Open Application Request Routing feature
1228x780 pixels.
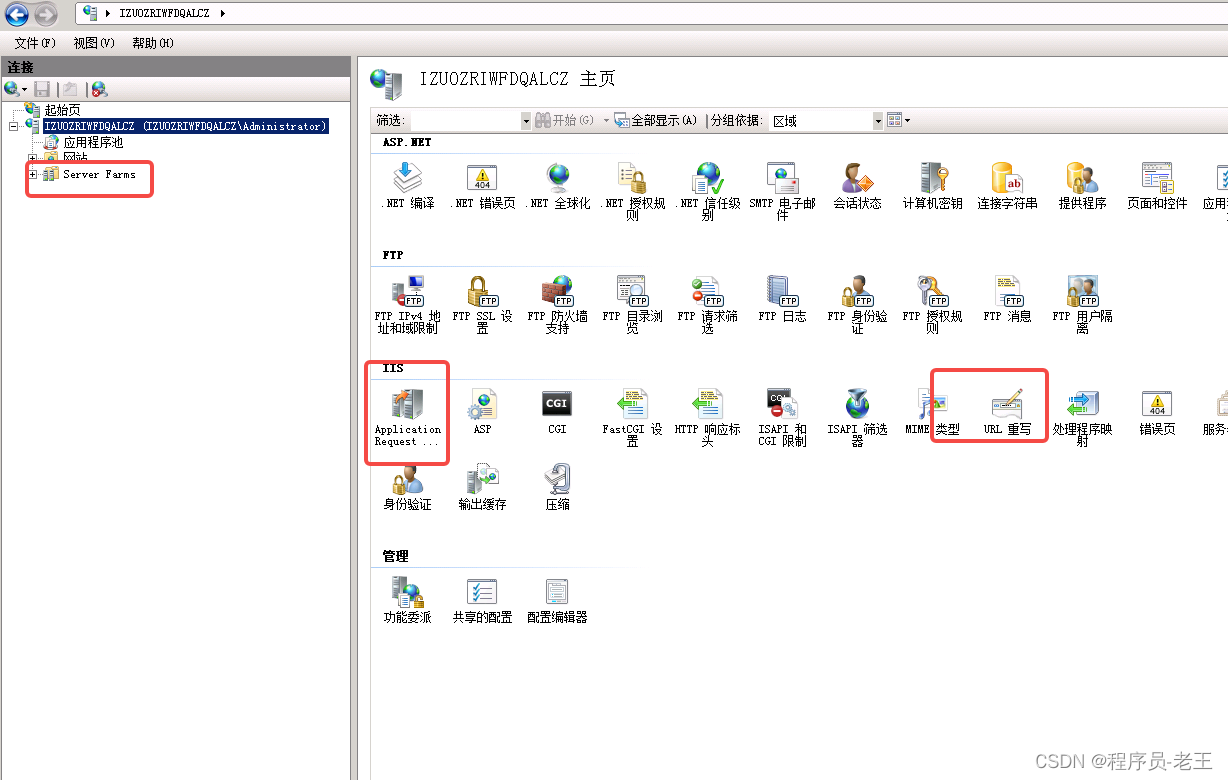(407, 417)
